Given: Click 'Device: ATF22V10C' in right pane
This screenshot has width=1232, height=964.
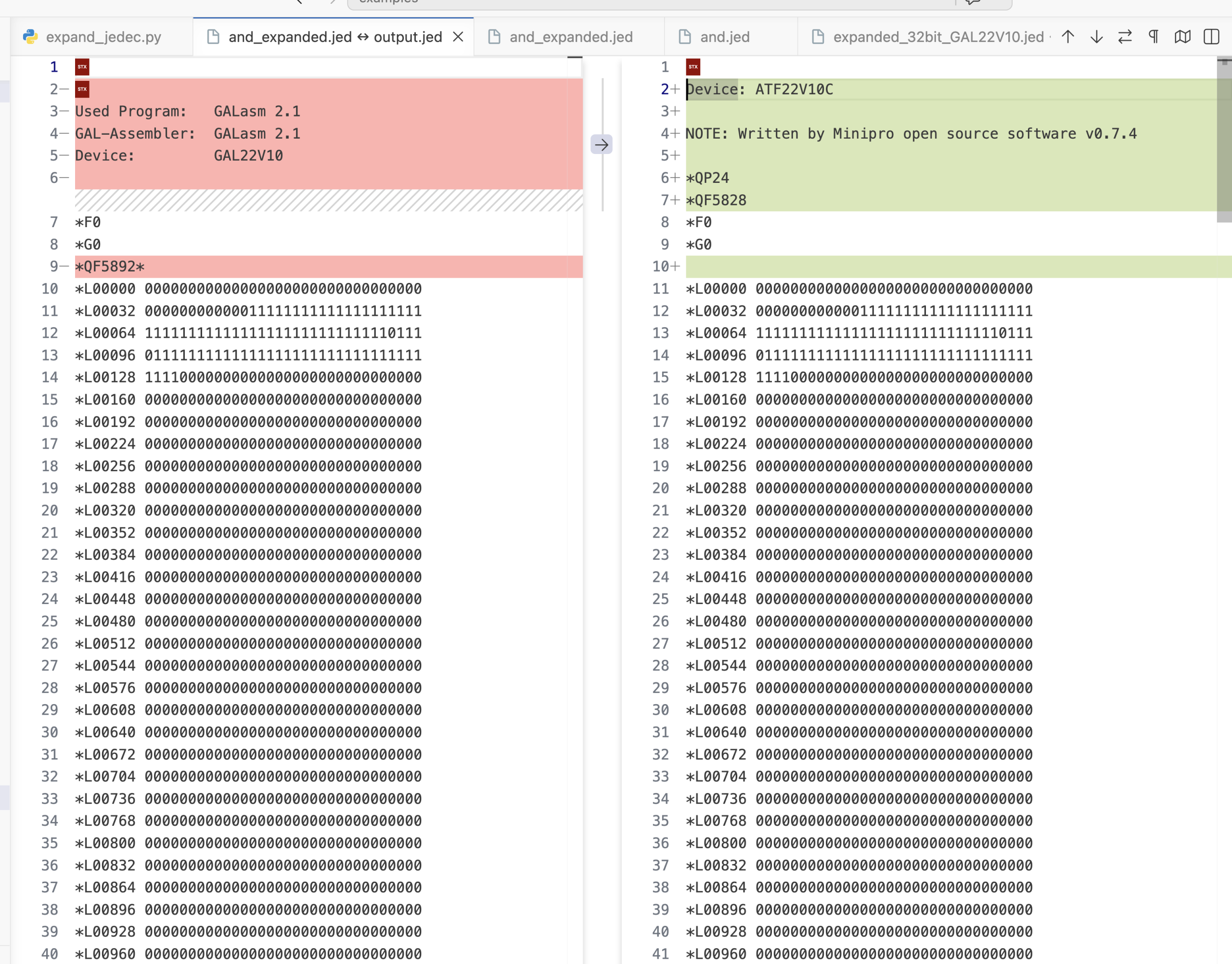Looking at the screenshot, I should 759,89.
